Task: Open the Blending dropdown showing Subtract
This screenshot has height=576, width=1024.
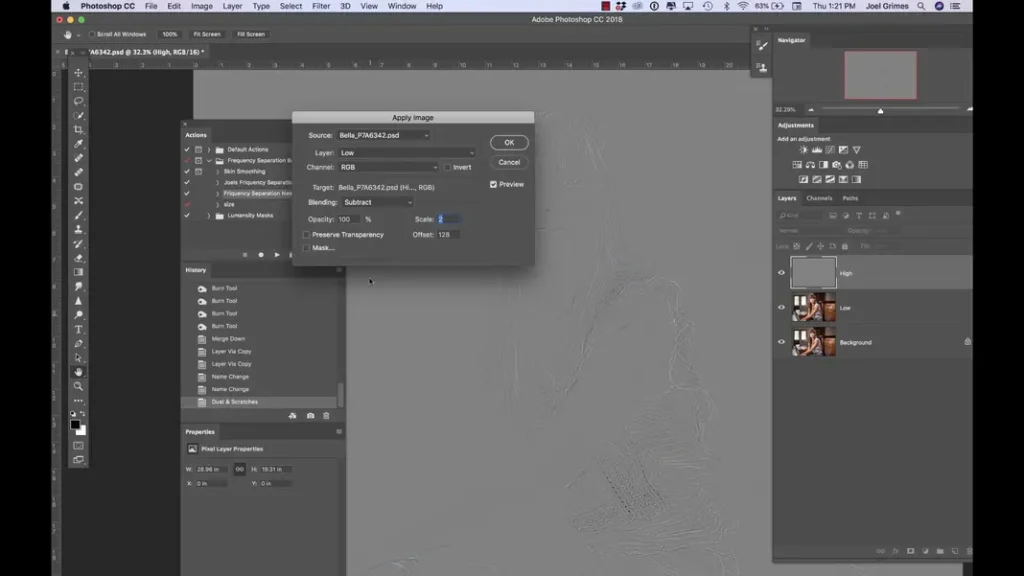Action: (377, 202)
